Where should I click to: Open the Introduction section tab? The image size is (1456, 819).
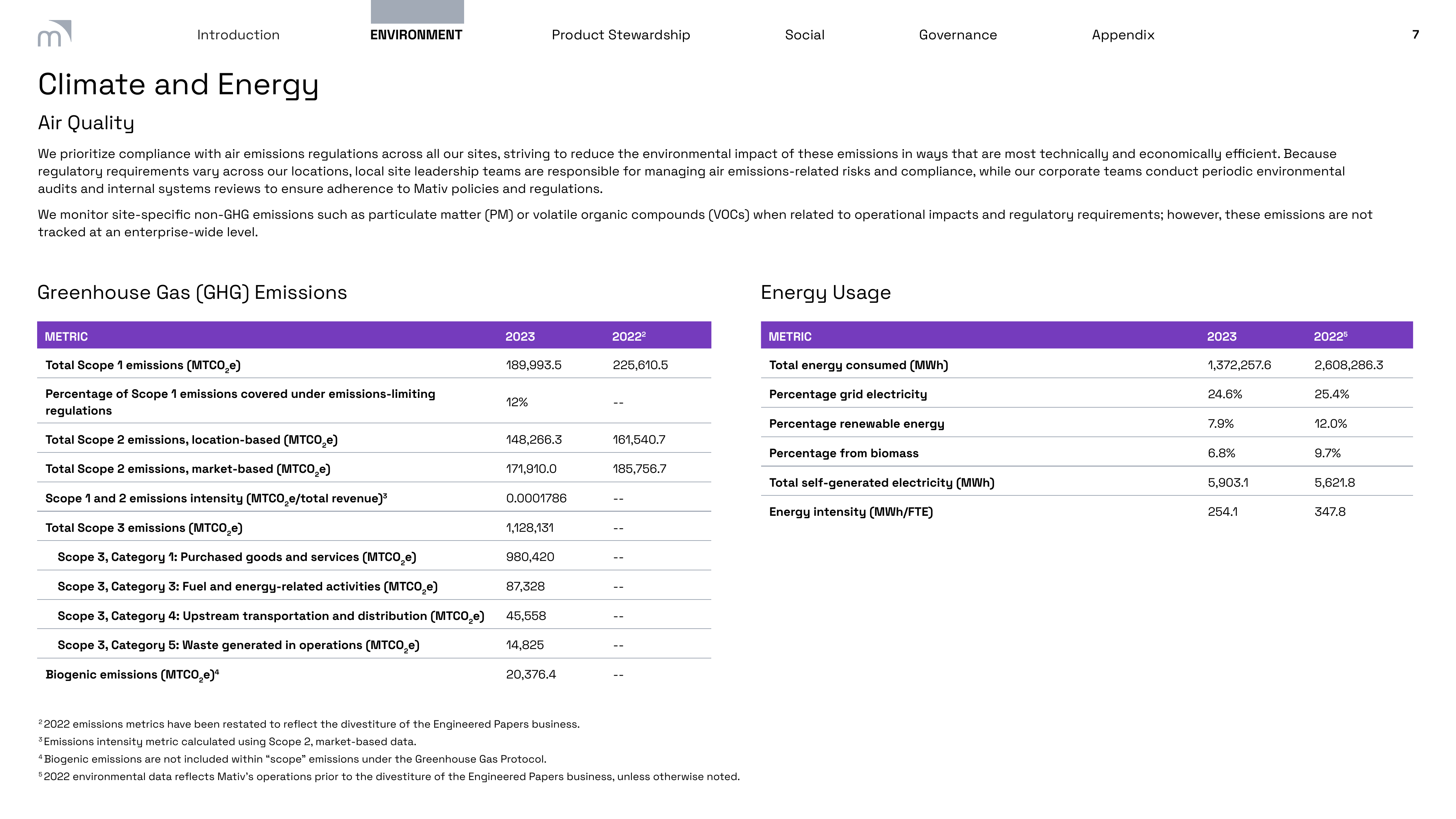tap(238, 35)
